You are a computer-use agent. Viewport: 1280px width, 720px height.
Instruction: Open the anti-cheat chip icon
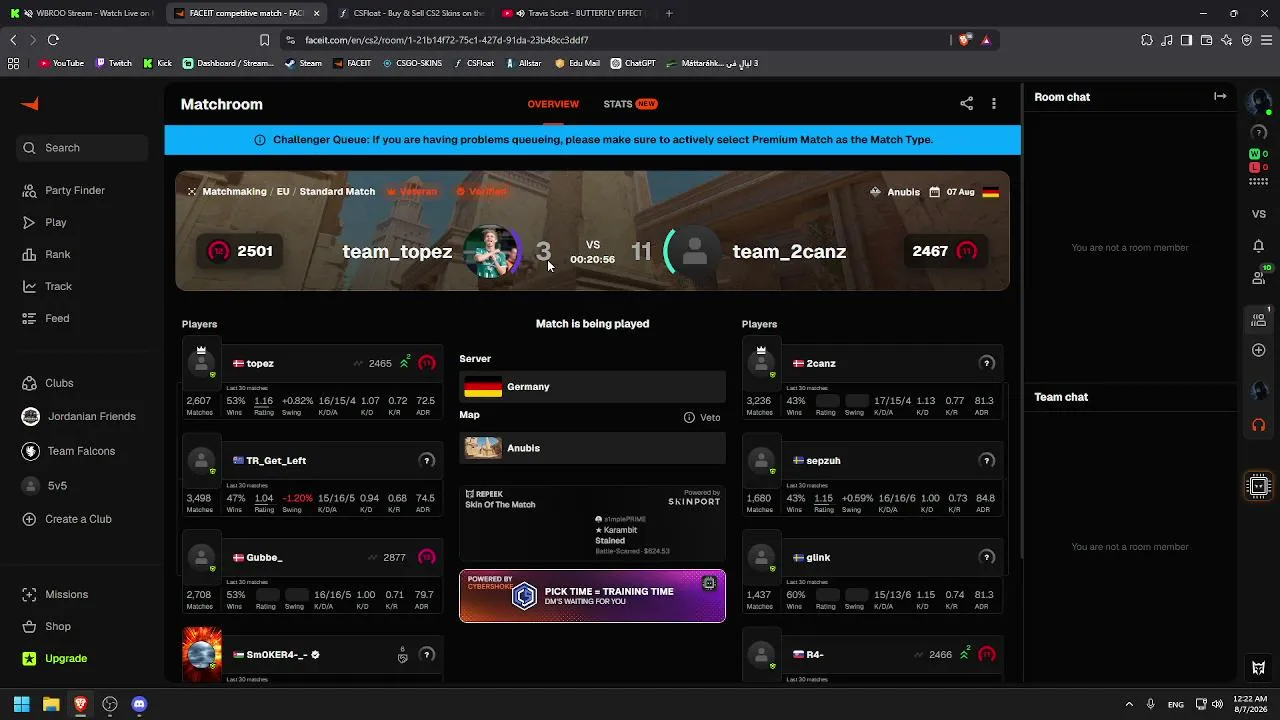click(1259, 486)
